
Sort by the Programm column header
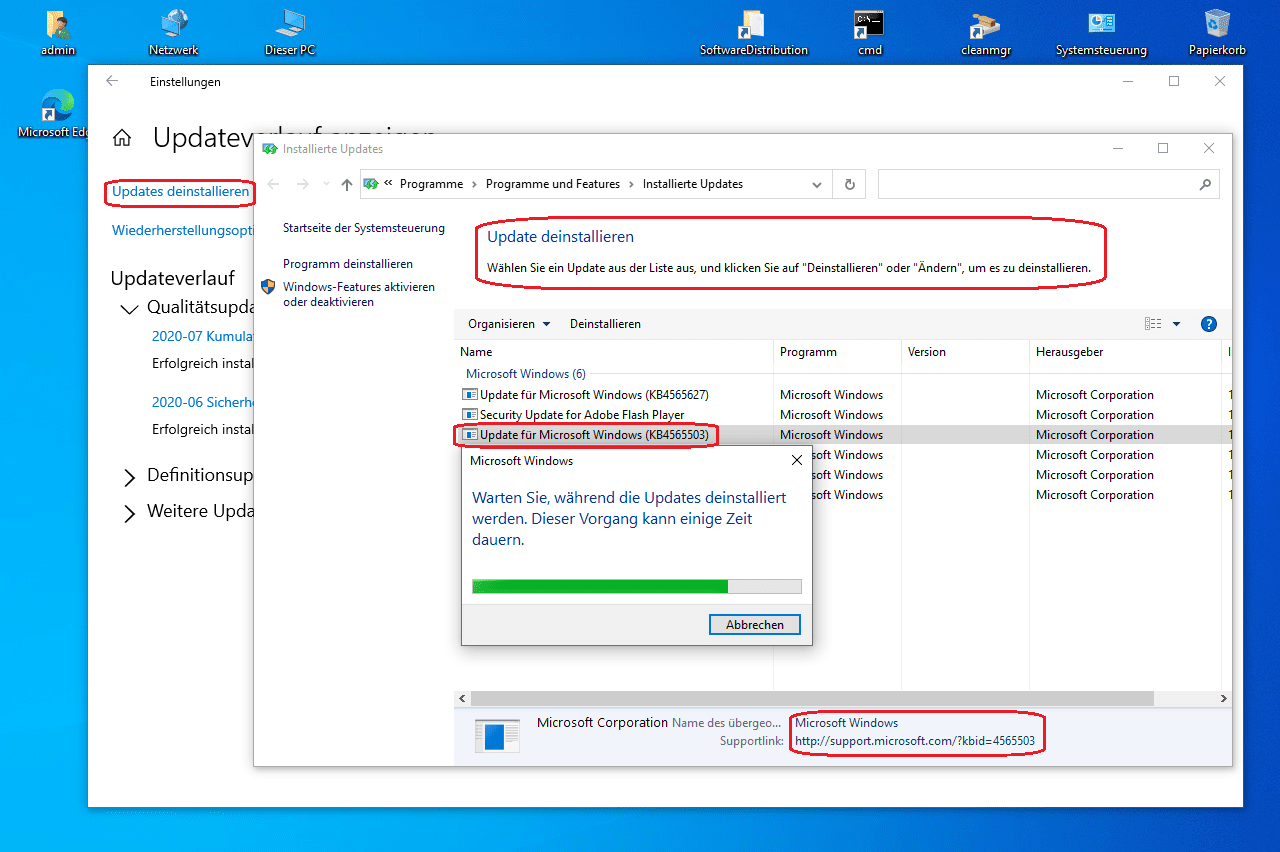tap(837, 352)
